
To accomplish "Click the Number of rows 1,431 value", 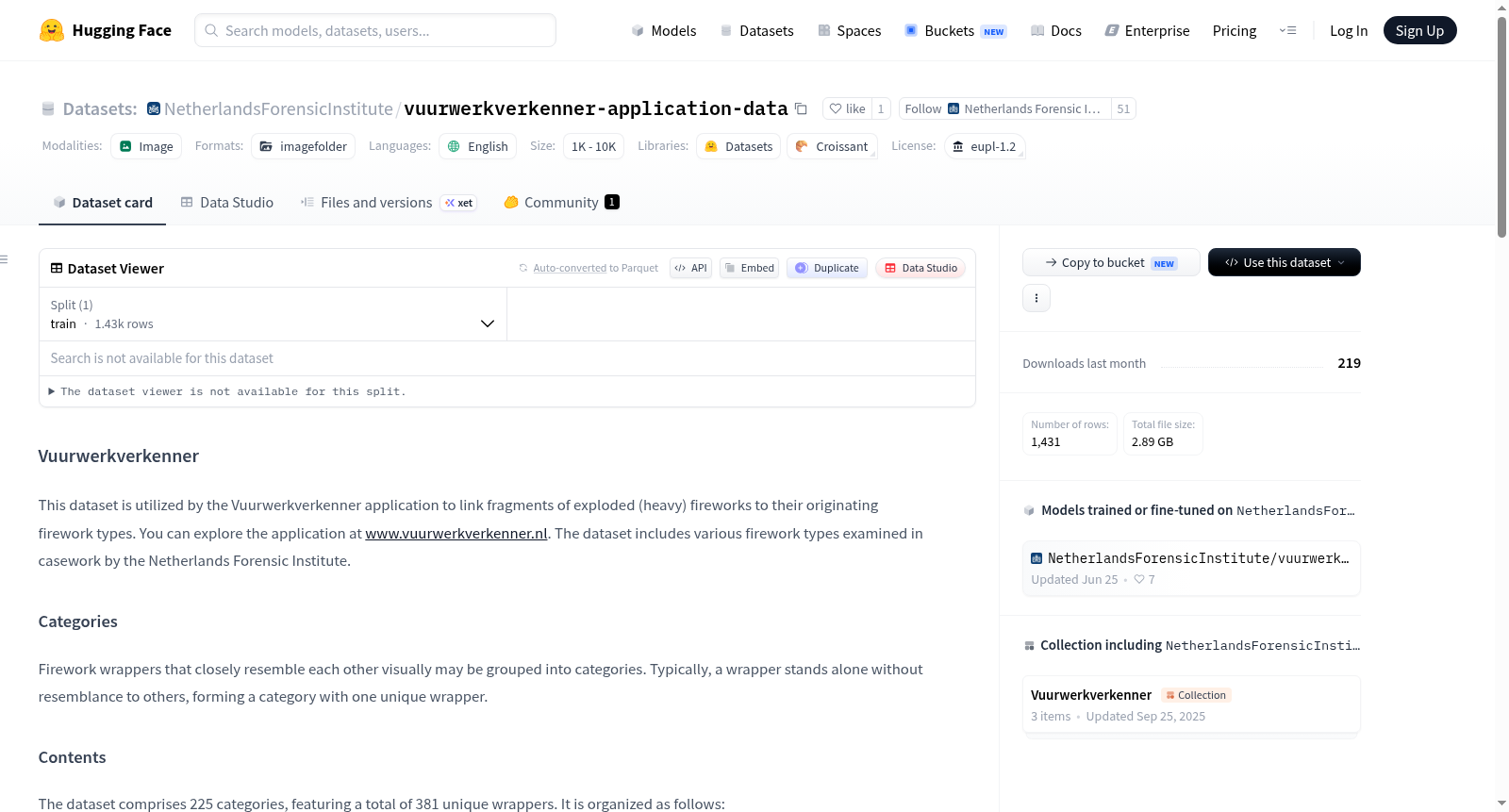I will pyautogui.click(x=1046, y=442).
